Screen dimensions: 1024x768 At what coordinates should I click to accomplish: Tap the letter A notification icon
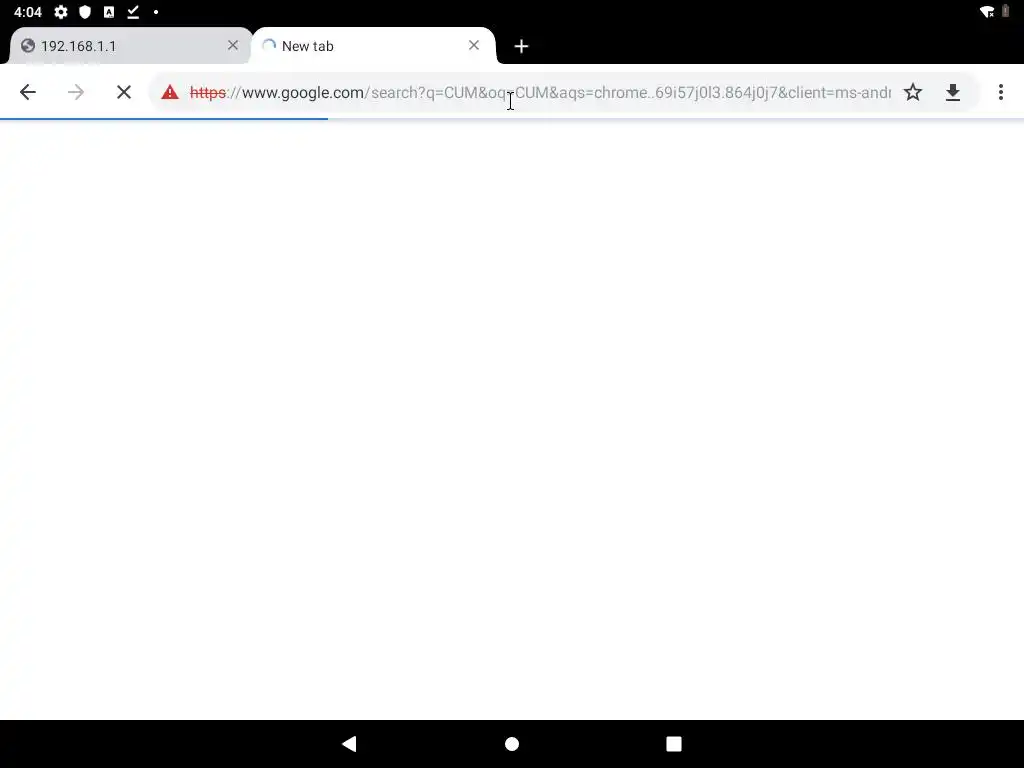pos(109,12)
